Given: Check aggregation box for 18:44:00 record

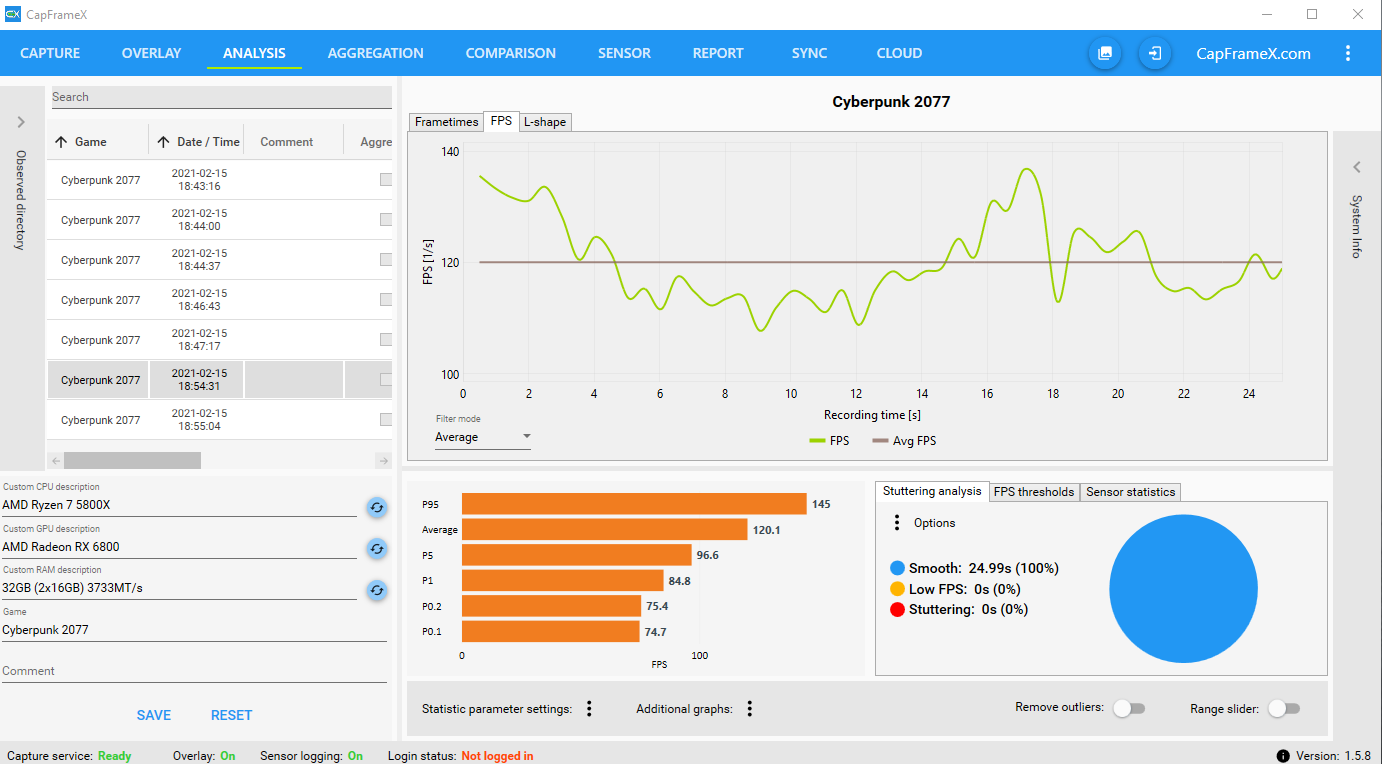Looking at the screenshot, I should coord(386,220).
